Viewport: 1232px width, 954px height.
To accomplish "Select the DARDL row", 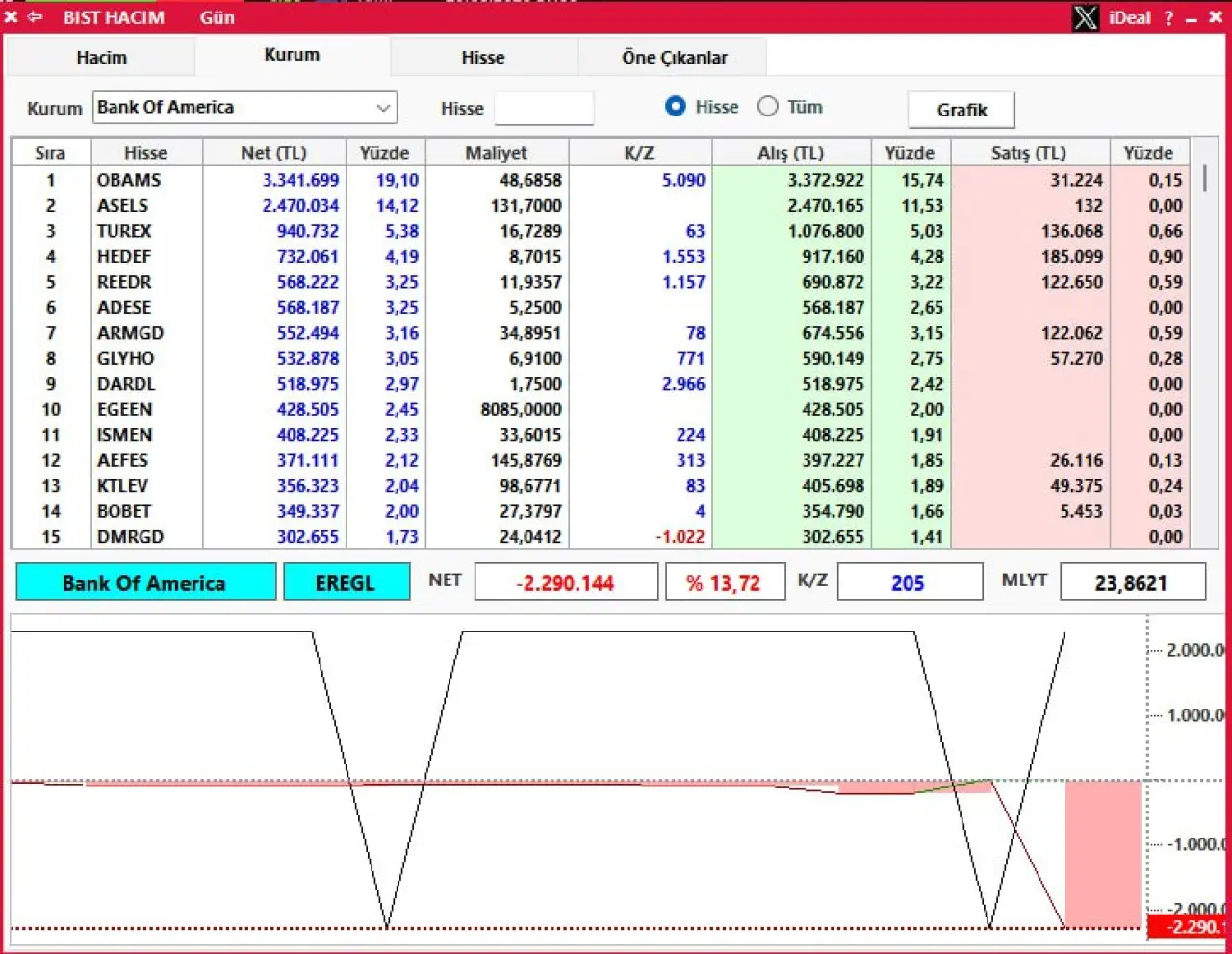I will coord(600,384).
